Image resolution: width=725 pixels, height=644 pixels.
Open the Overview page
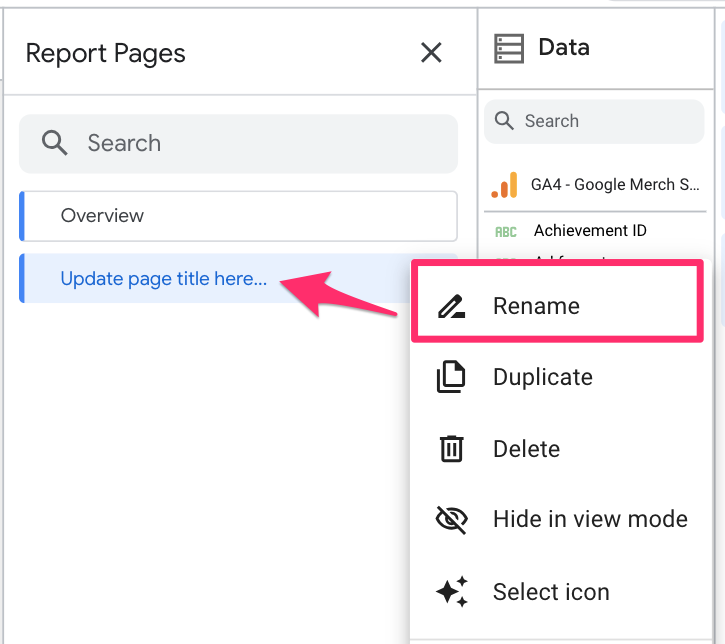102,215
